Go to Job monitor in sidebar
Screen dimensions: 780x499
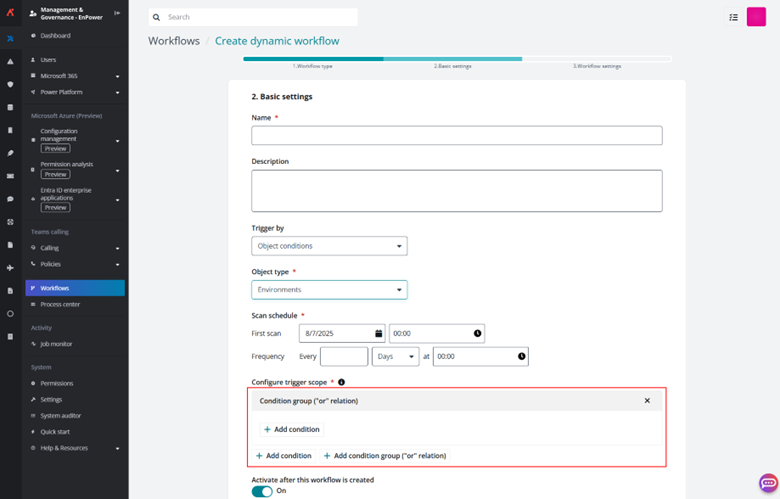pos(56,343)
